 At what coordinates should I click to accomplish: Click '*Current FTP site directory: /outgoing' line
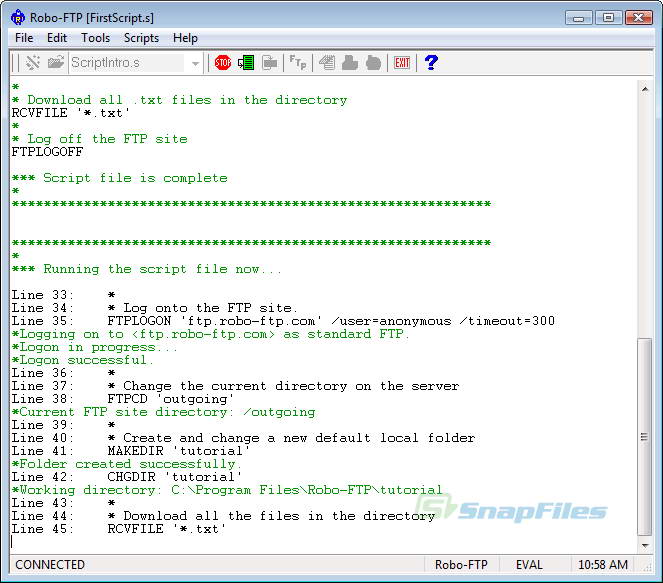click(x=164, y=412)
